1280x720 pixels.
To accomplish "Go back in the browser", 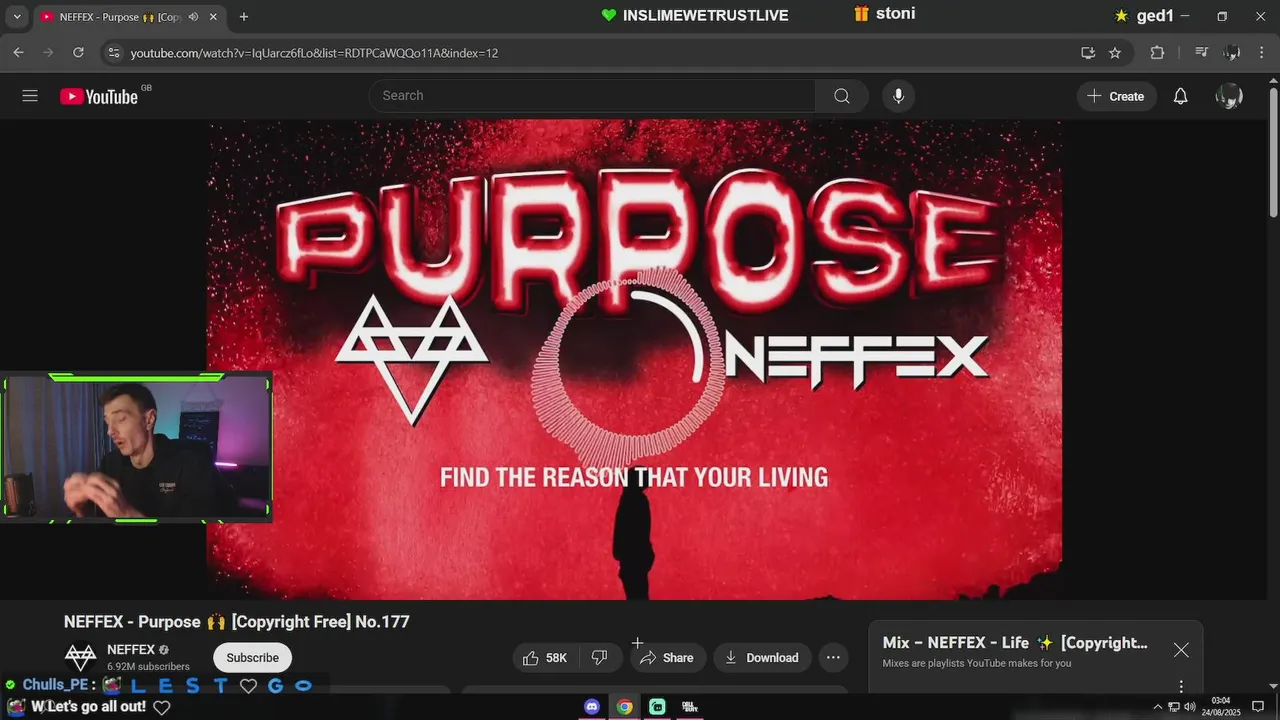I will point(18,53).
